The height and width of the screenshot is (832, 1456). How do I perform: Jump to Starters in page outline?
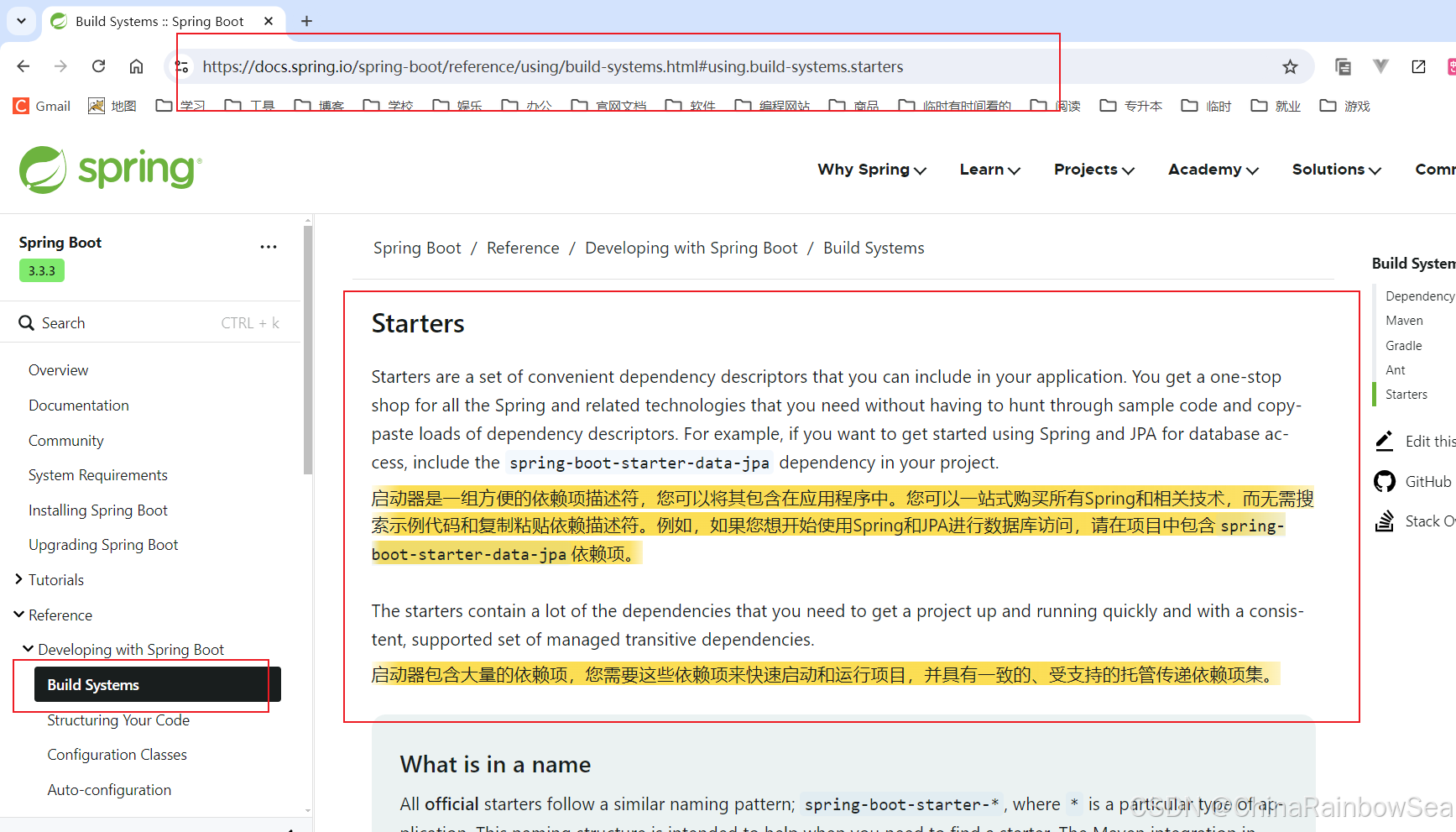1406,395
